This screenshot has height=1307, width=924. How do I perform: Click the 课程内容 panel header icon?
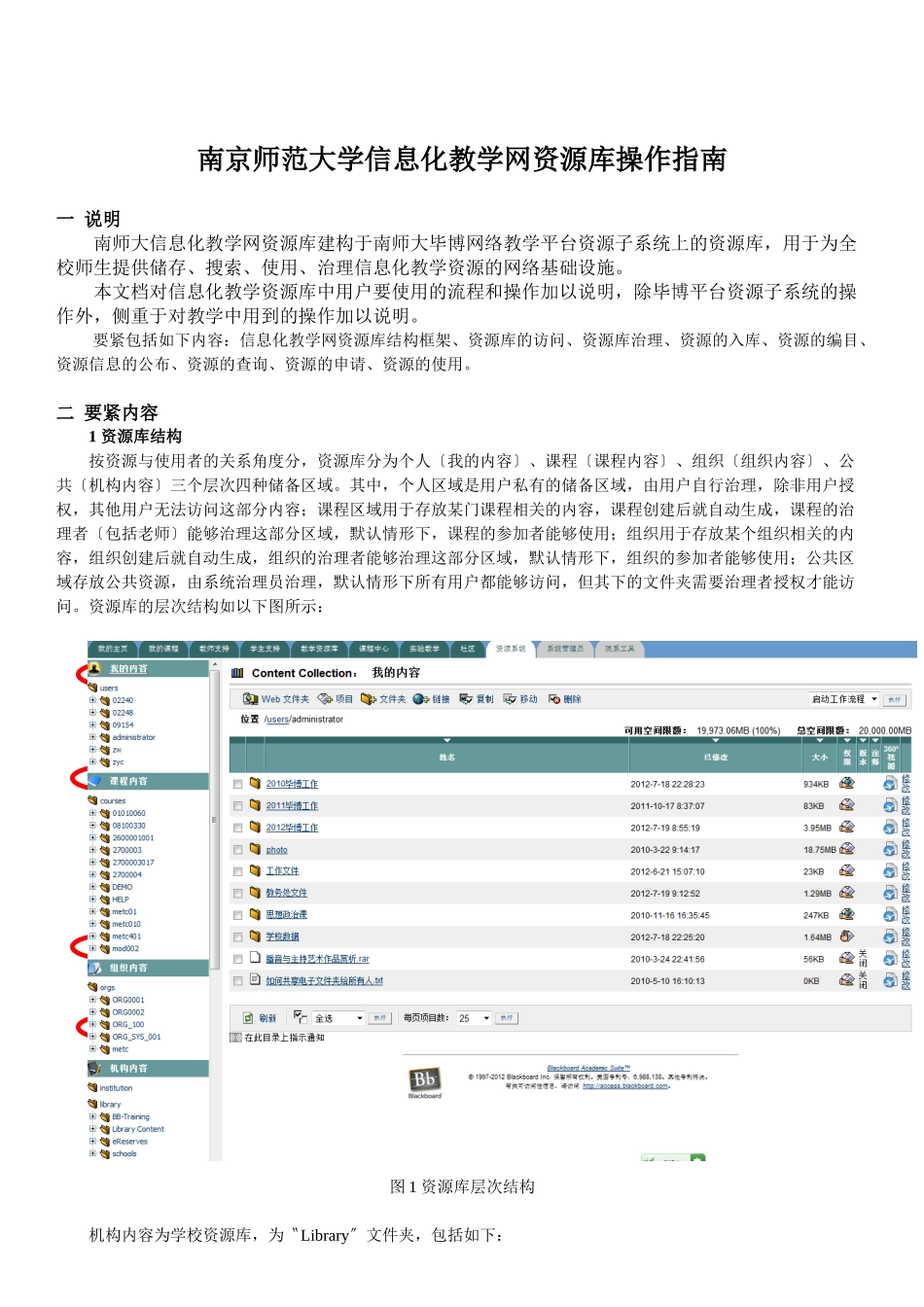[95, 782]
